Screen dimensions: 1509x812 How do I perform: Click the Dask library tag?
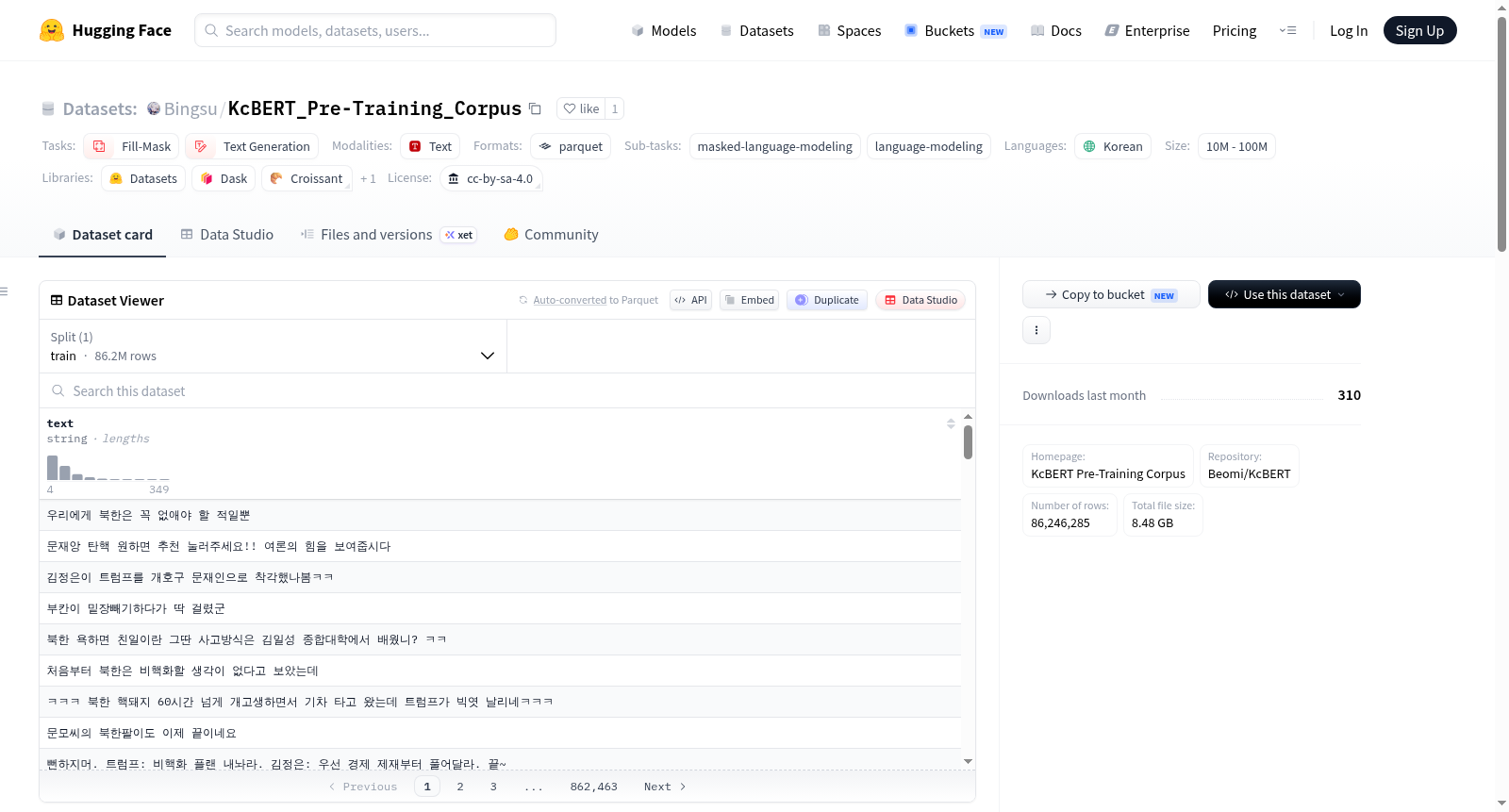pos(224,178)
